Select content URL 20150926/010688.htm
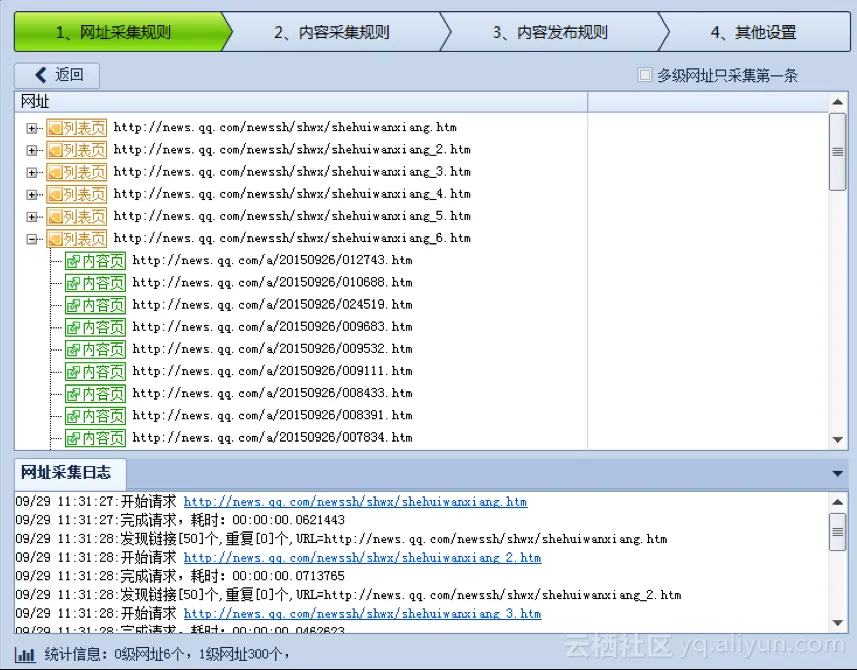Screen dimensions: 857x670 [x=272, y=282]
